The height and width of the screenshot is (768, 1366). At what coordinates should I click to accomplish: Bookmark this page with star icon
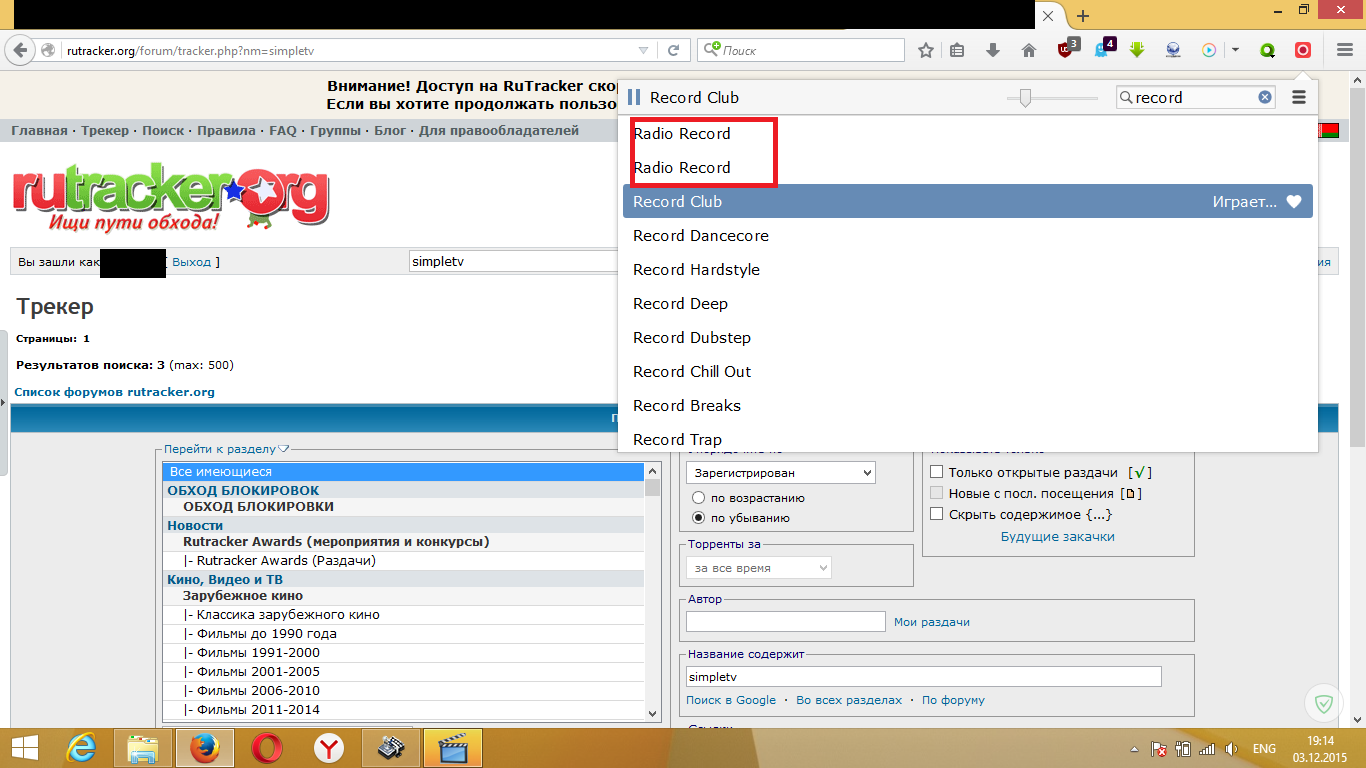926,50
